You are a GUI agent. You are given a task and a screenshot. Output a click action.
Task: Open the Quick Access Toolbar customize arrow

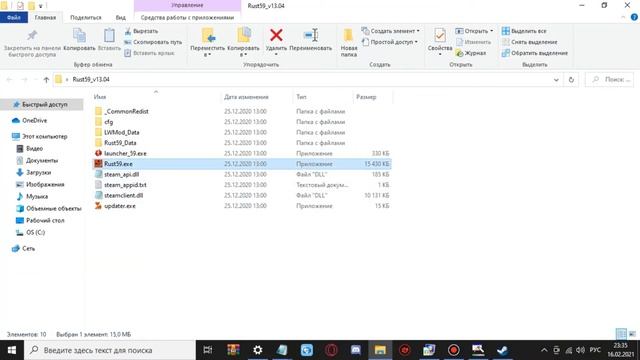coord(41,6)
